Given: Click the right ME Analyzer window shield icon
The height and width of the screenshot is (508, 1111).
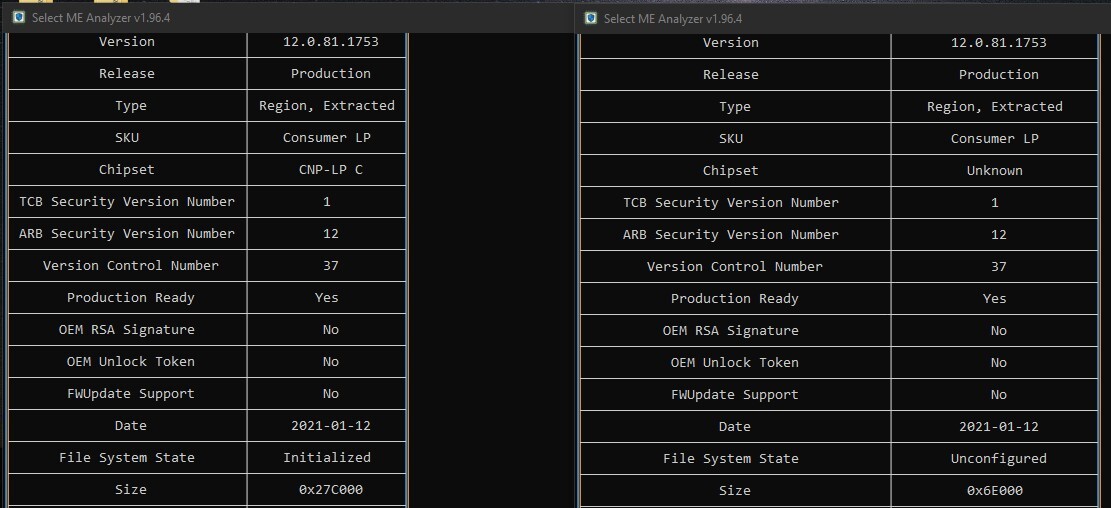Looking at the screenshot, I should pyautogui.click(x=590, y=18).
